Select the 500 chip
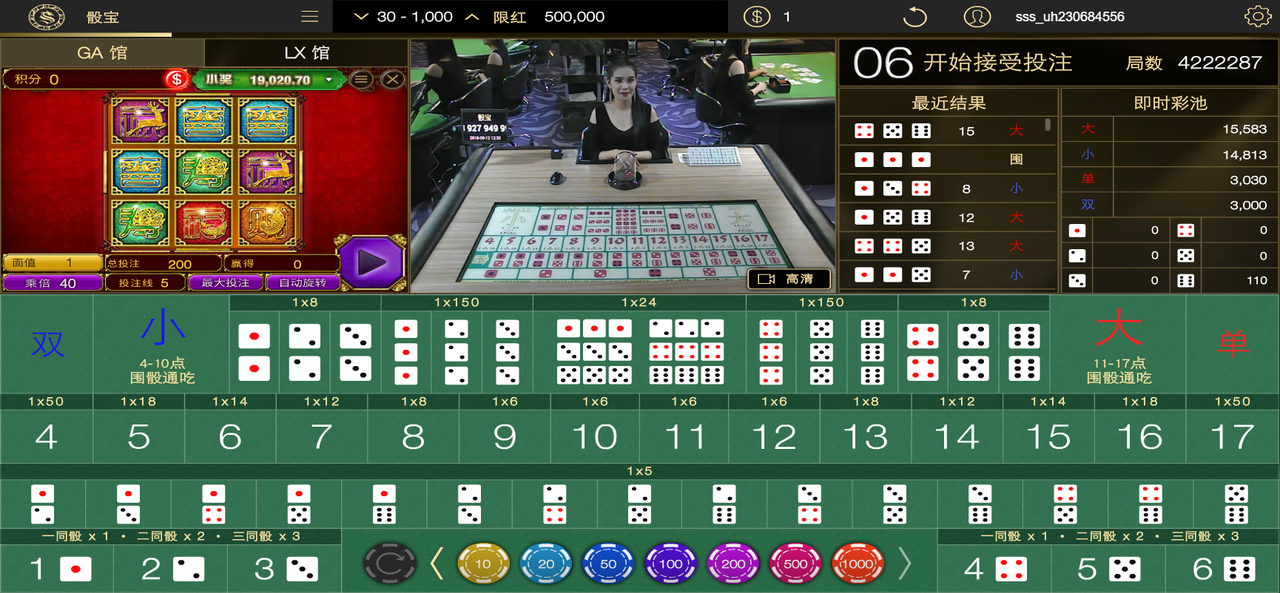 [x=795, y=563]
